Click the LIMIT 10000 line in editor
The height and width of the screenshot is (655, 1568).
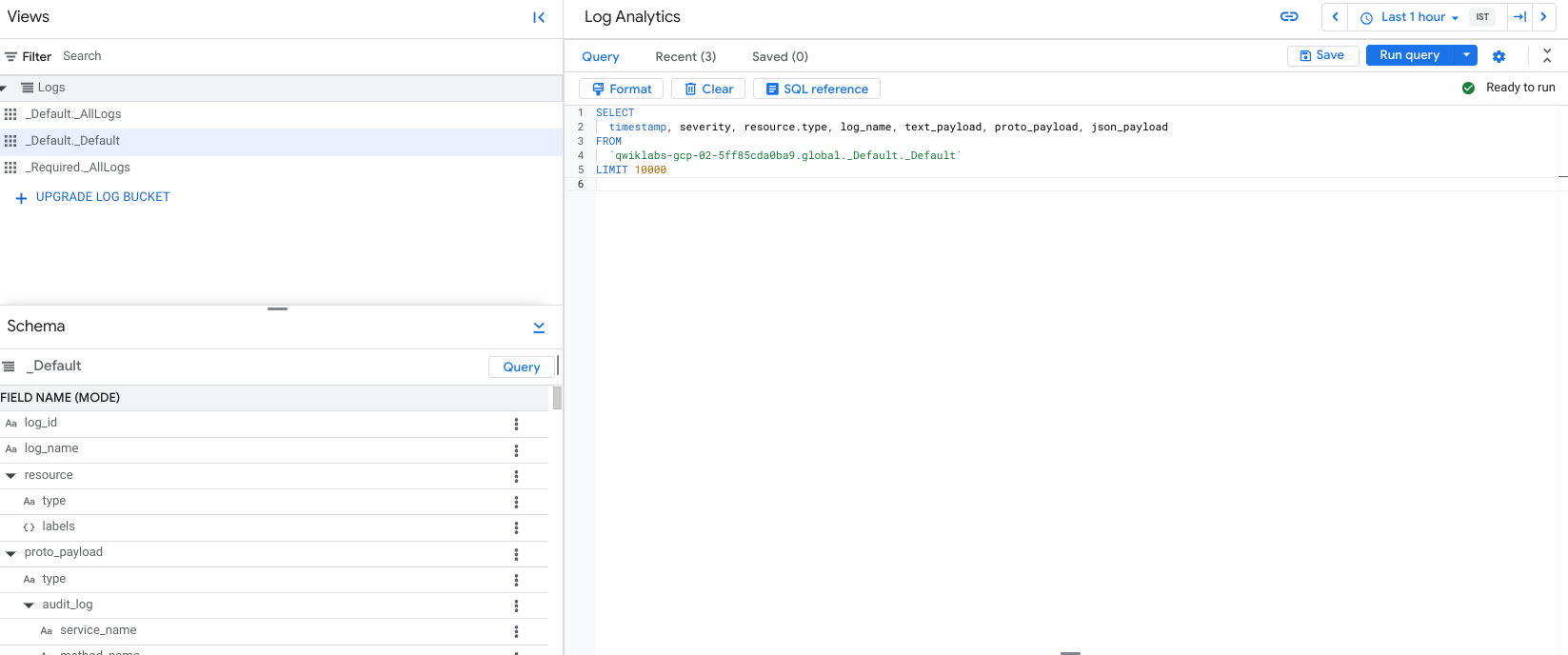tap(631, 170)
